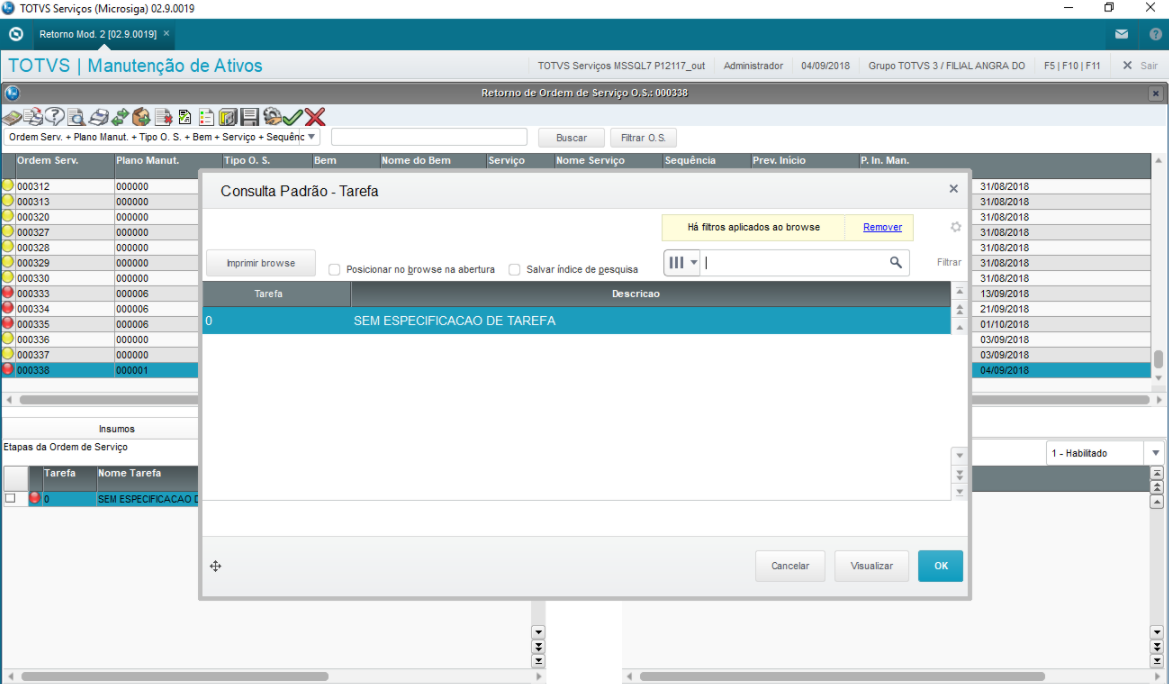This screenshot has width=1169, height=684.
Task: Click the Filtrar label in dialog
Action: 948,263
